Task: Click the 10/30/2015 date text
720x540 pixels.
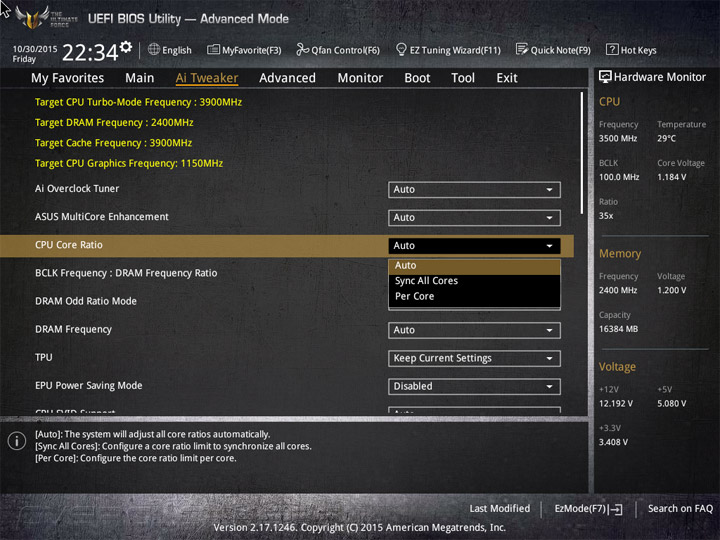Action: (35, 49)
